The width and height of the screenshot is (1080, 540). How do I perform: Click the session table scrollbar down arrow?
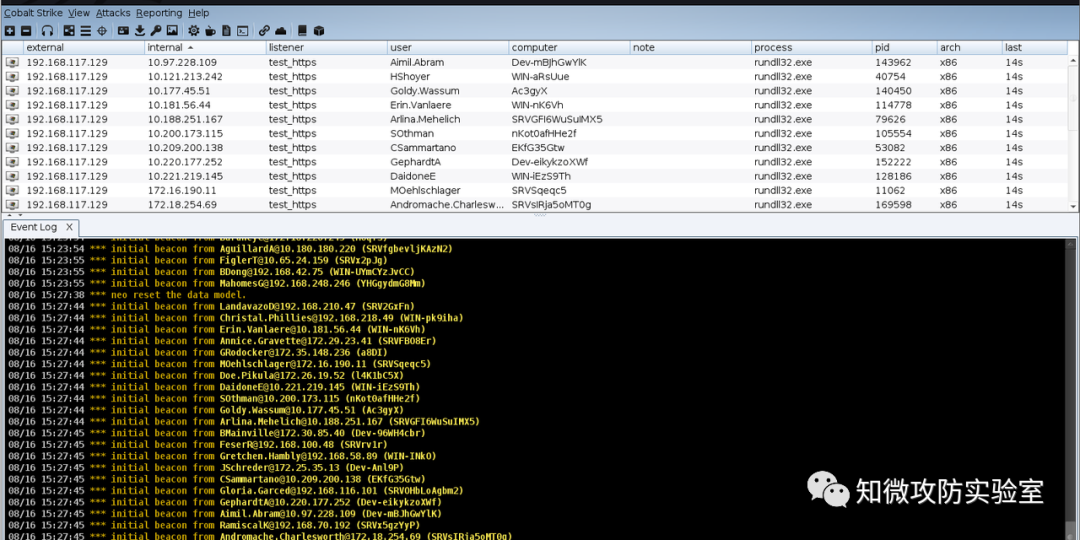[1073, 206]
